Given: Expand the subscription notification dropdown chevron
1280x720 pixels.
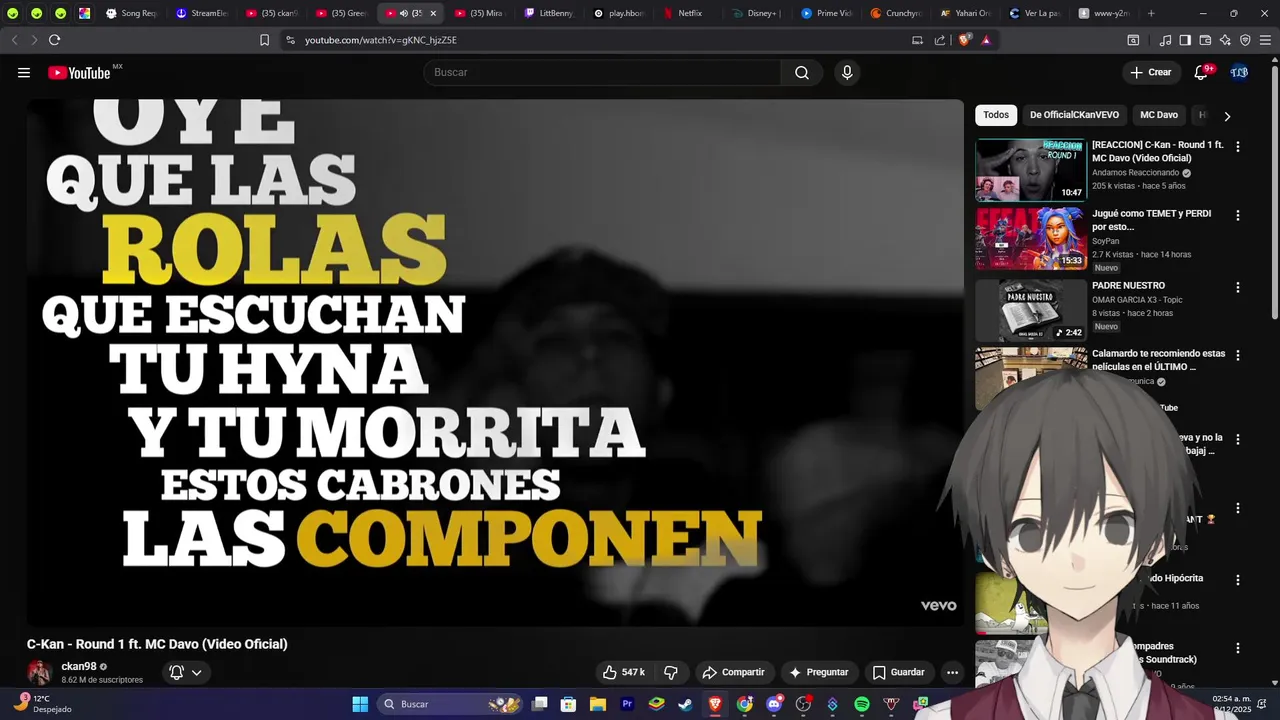Looking at the screenshot, I should (x=197, y=672).
